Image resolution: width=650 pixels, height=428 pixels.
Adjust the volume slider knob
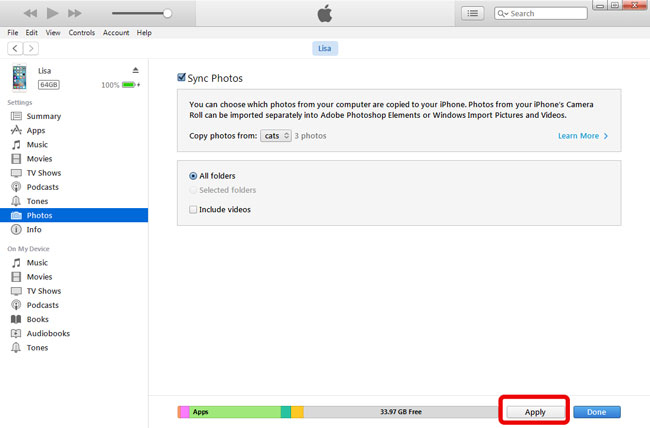167,13
